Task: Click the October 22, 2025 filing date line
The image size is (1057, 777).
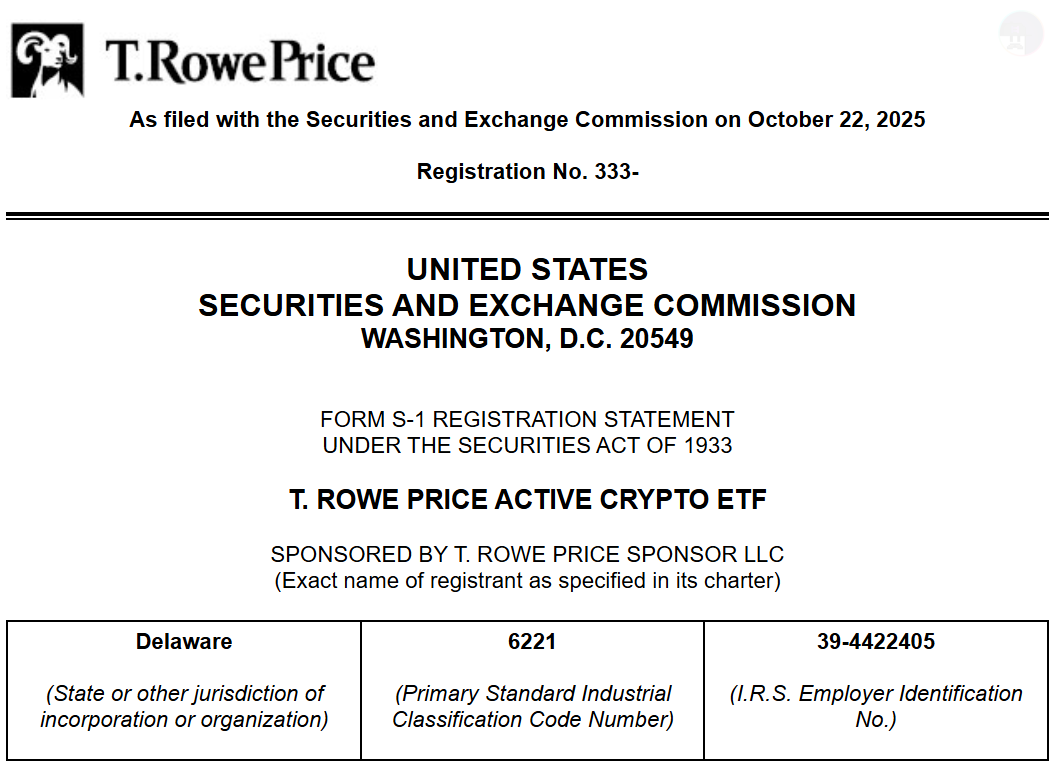Action: tap(527, 119)
